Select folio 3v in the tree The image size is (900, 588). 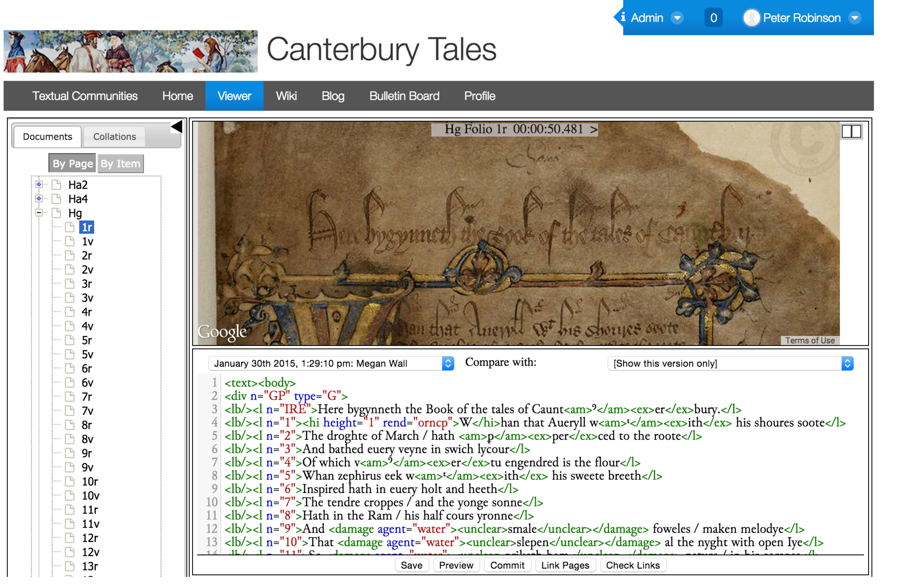87,298
